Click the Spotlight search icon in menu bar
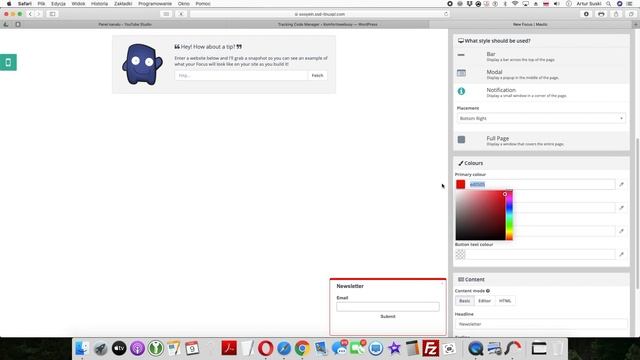This screenshot has width=640, height=360. coord(609,4)
